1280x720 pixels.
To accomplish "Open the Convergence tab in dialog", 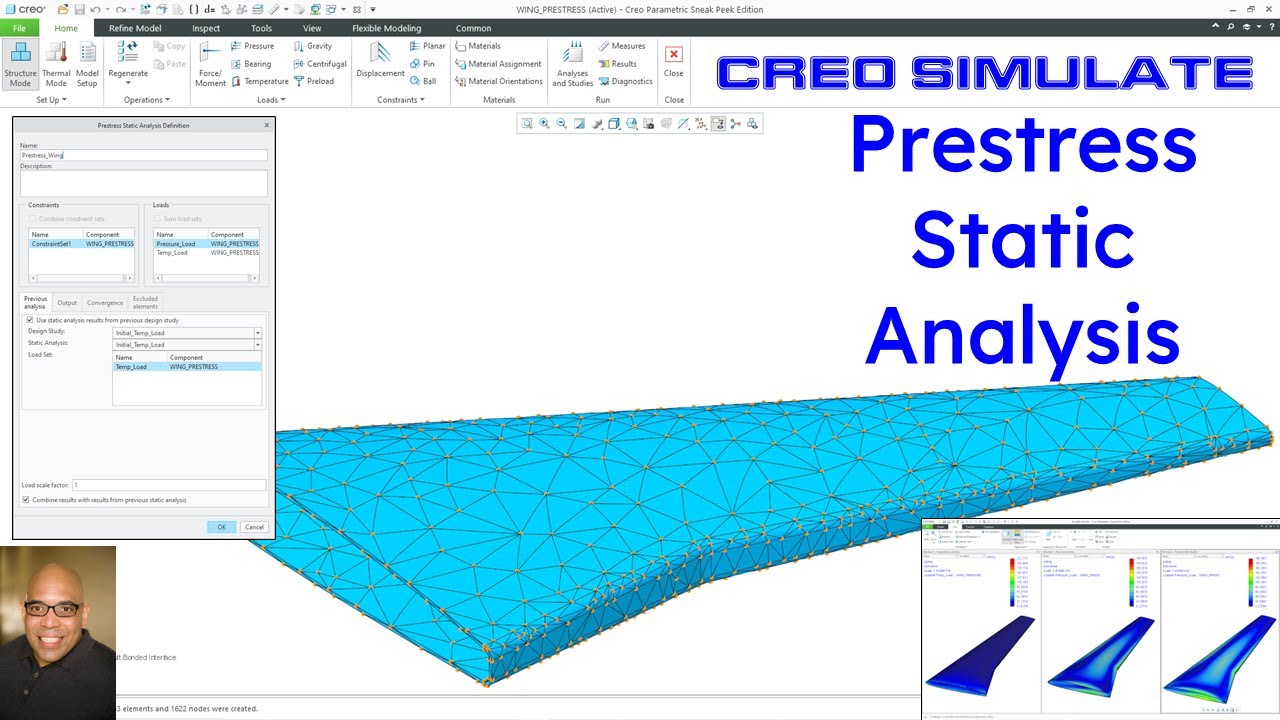I will click(x=105, y=302).
